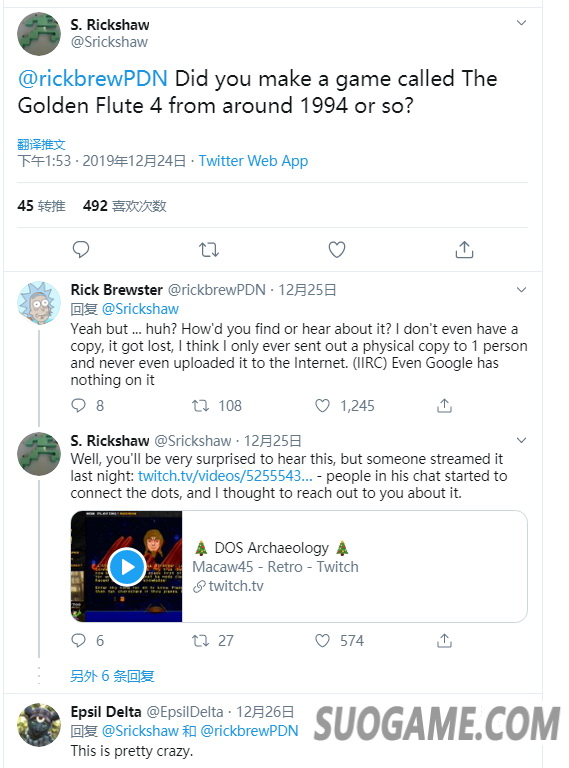
Task: Share the main tweet with upload icon
Action: 464,250
